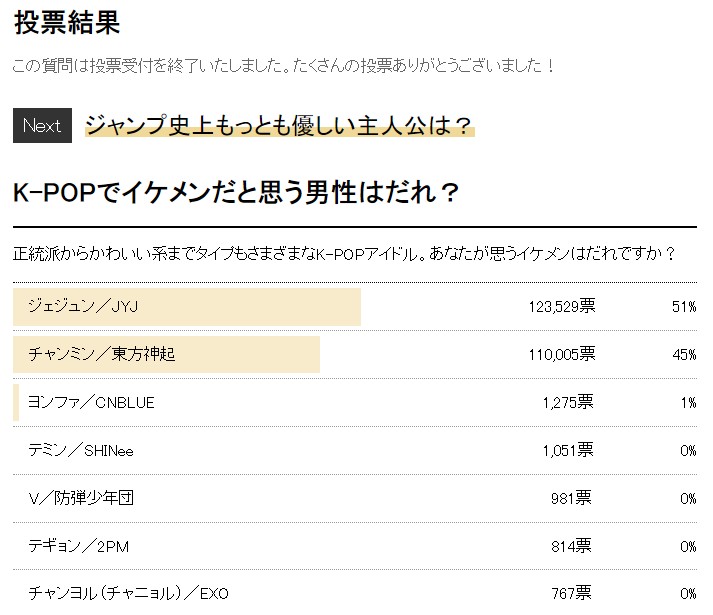Select the テギョン／2PM entry
The height and width of the screenshot is (615, 713).
[x=79, y=546]
